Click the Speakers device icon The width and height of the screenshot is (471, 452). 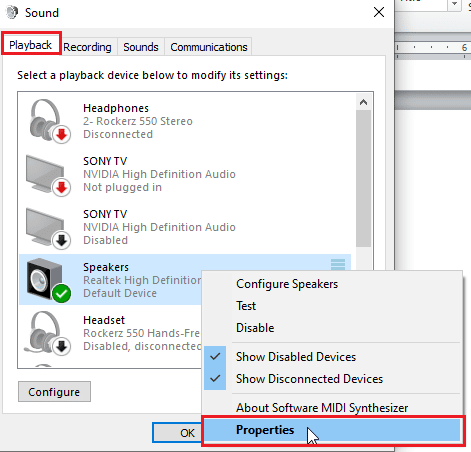[x=49, y=280]
